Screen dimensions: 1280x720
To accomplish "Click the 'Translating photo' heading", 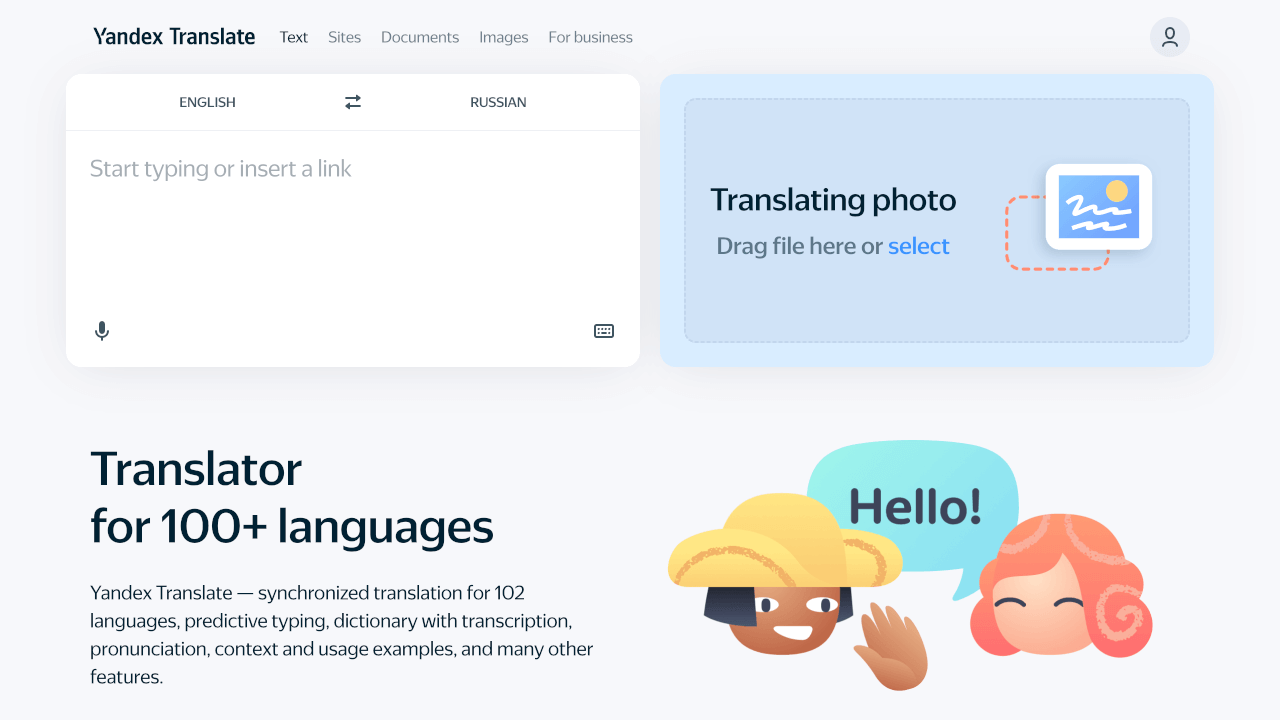I will (833, 200).
